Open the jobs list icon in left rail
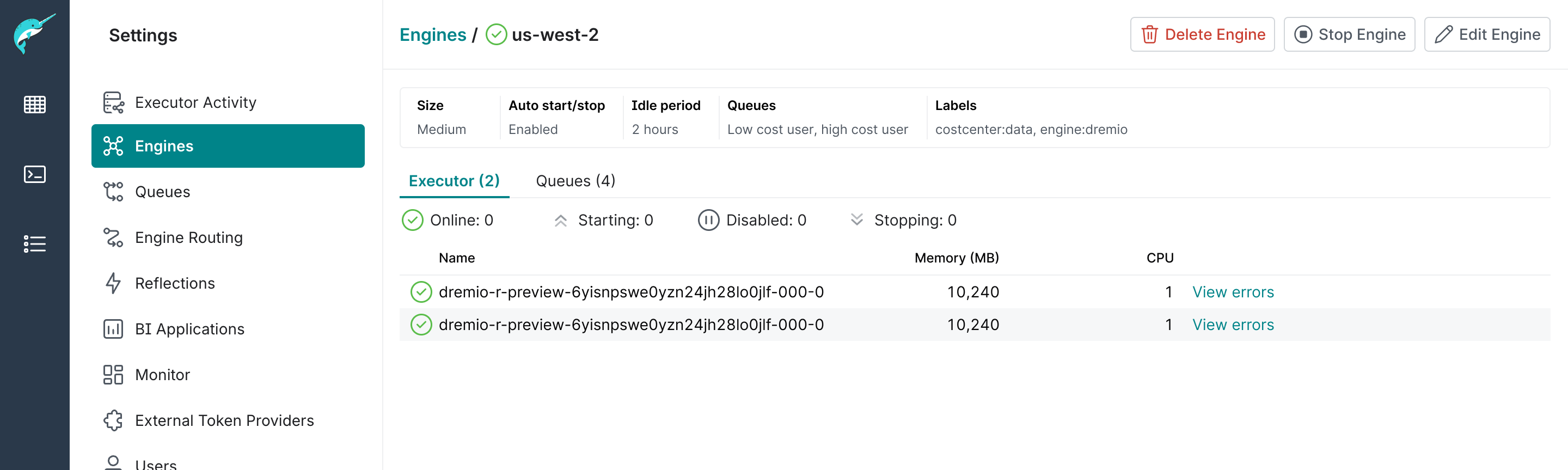 pyautogui.click(x=35, y=244)
